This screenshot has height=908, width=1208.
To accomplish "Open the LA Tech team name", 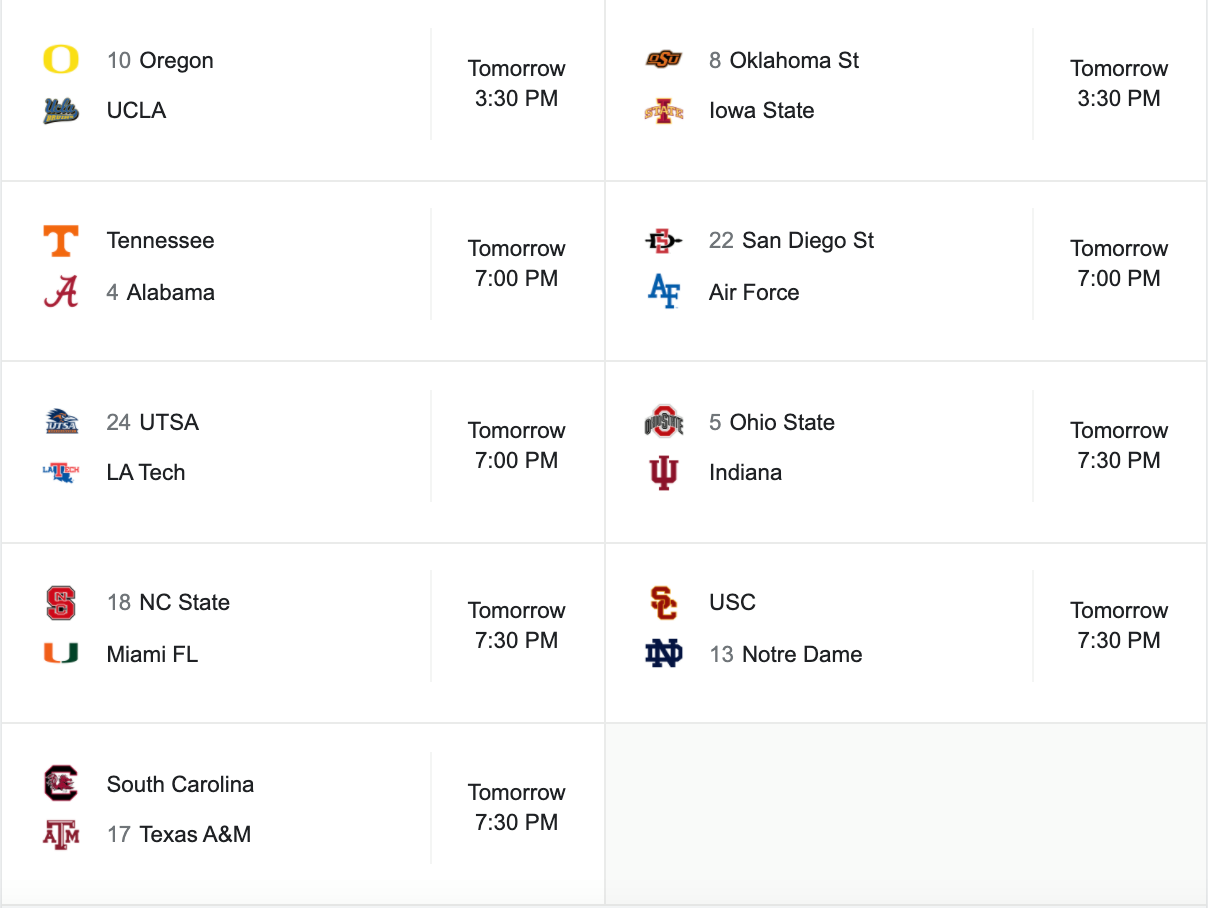I will click(x=146, y=472).
